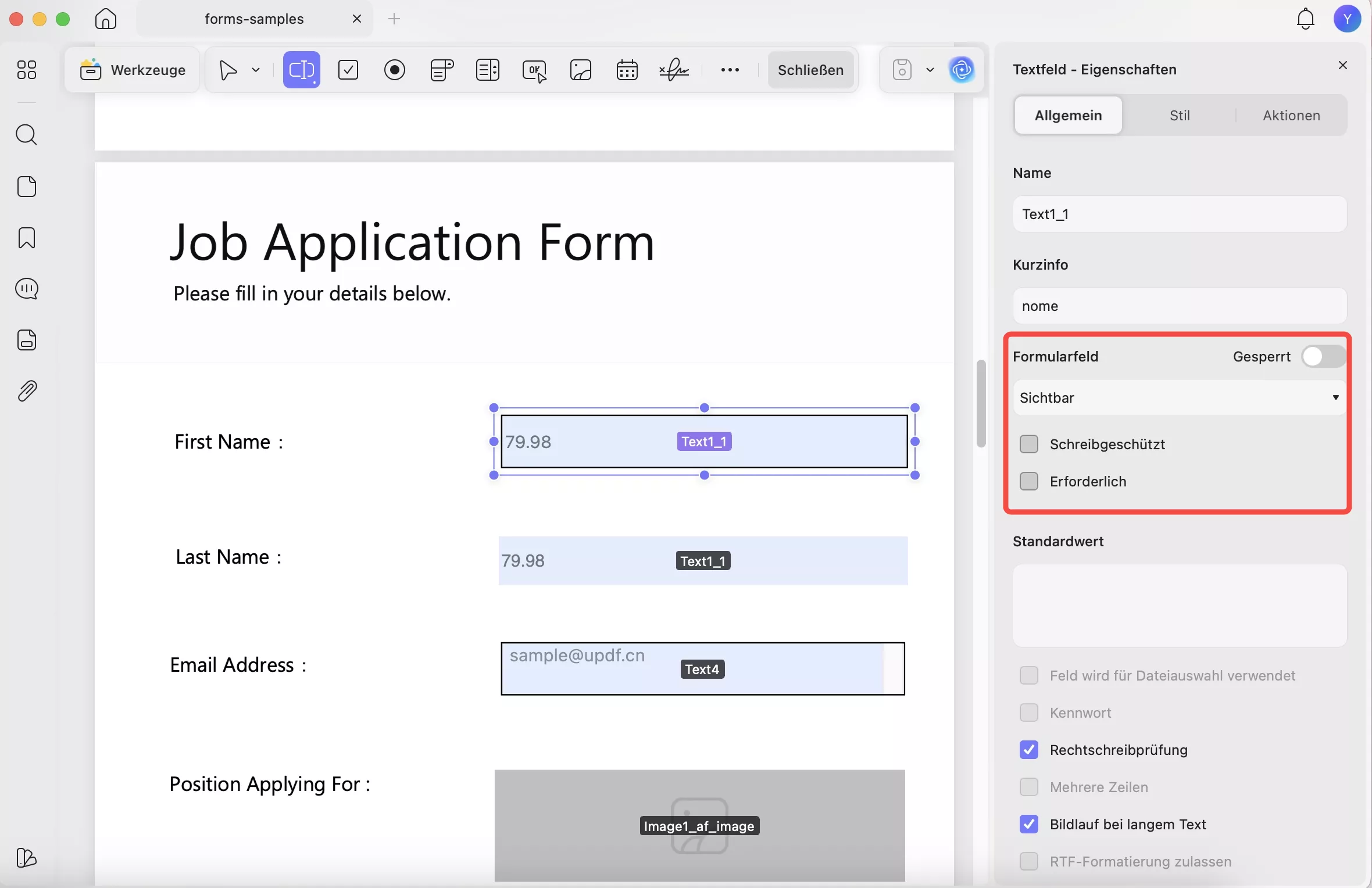Viewport: 1372px width, 888px height.
Task: Click the Job Application Form heading
Action: tap(412, 243)
